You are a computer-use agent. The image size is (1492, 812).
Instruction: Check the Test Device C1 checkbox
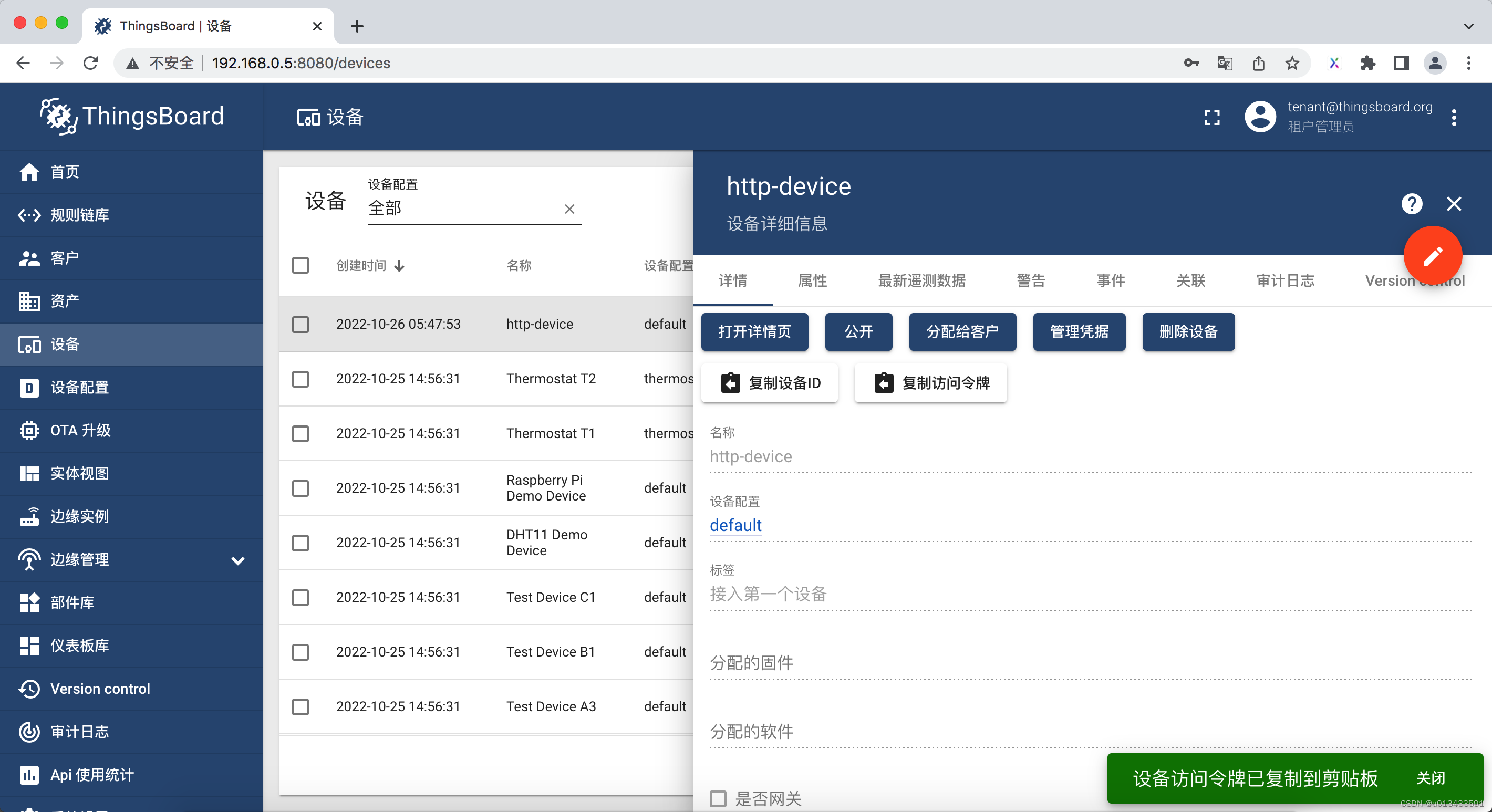coord(300,597)
